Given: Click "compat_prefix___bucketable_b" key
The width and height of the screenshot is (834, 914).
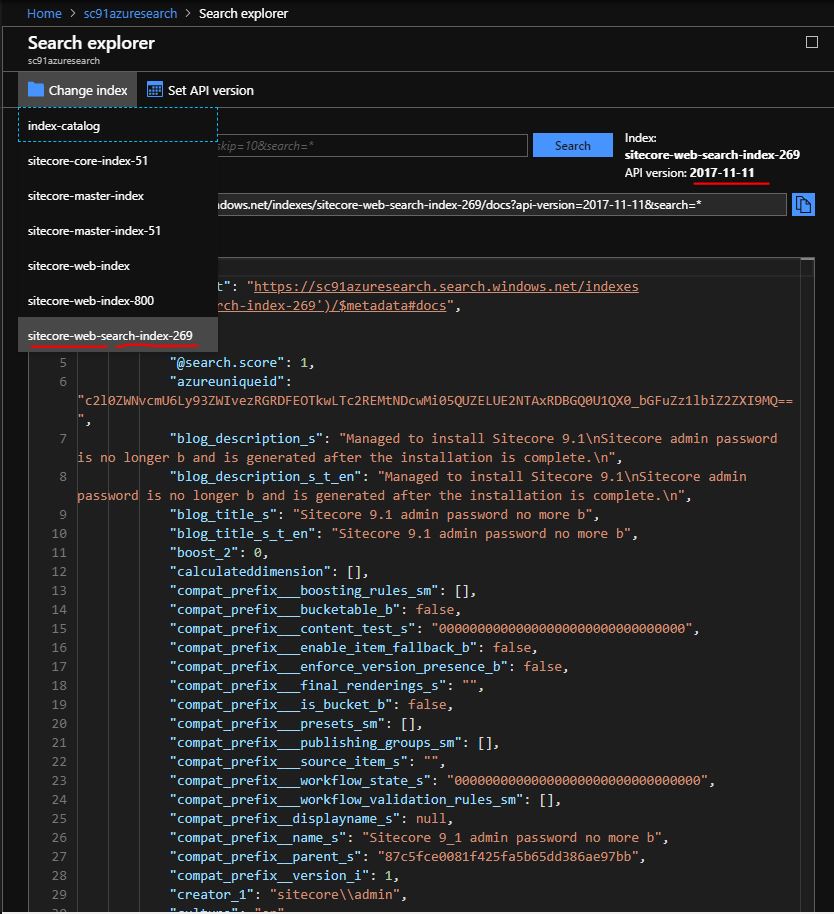Looking at the screenshot, I should click(x=284, y=609).
